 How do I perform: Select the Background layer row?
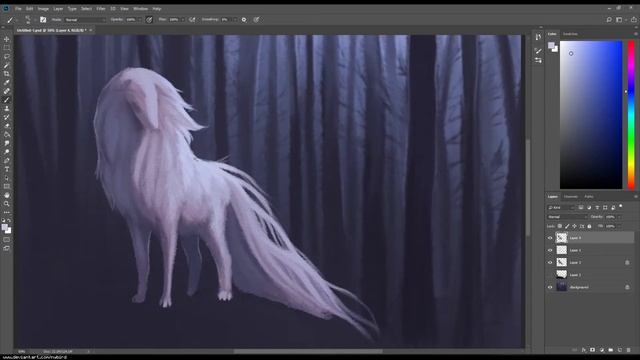click(590, 287)
